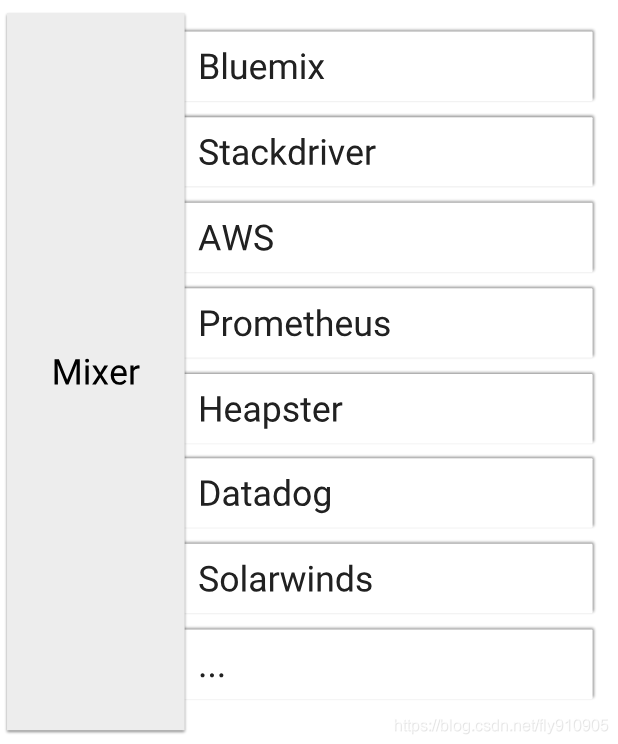618x744 pixels.
Task: Click the "Bluemix" text label
Action: coord(262,67)
